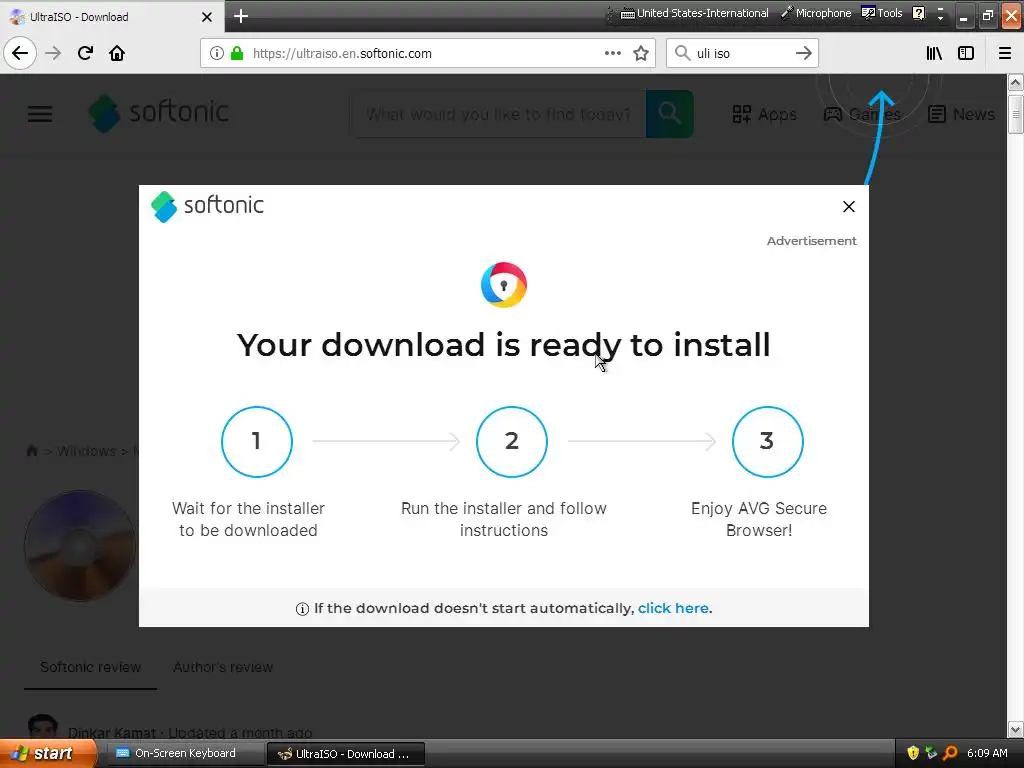
Task: Close the UltraISO - Download tab
Action: click(x=207, y=17)
